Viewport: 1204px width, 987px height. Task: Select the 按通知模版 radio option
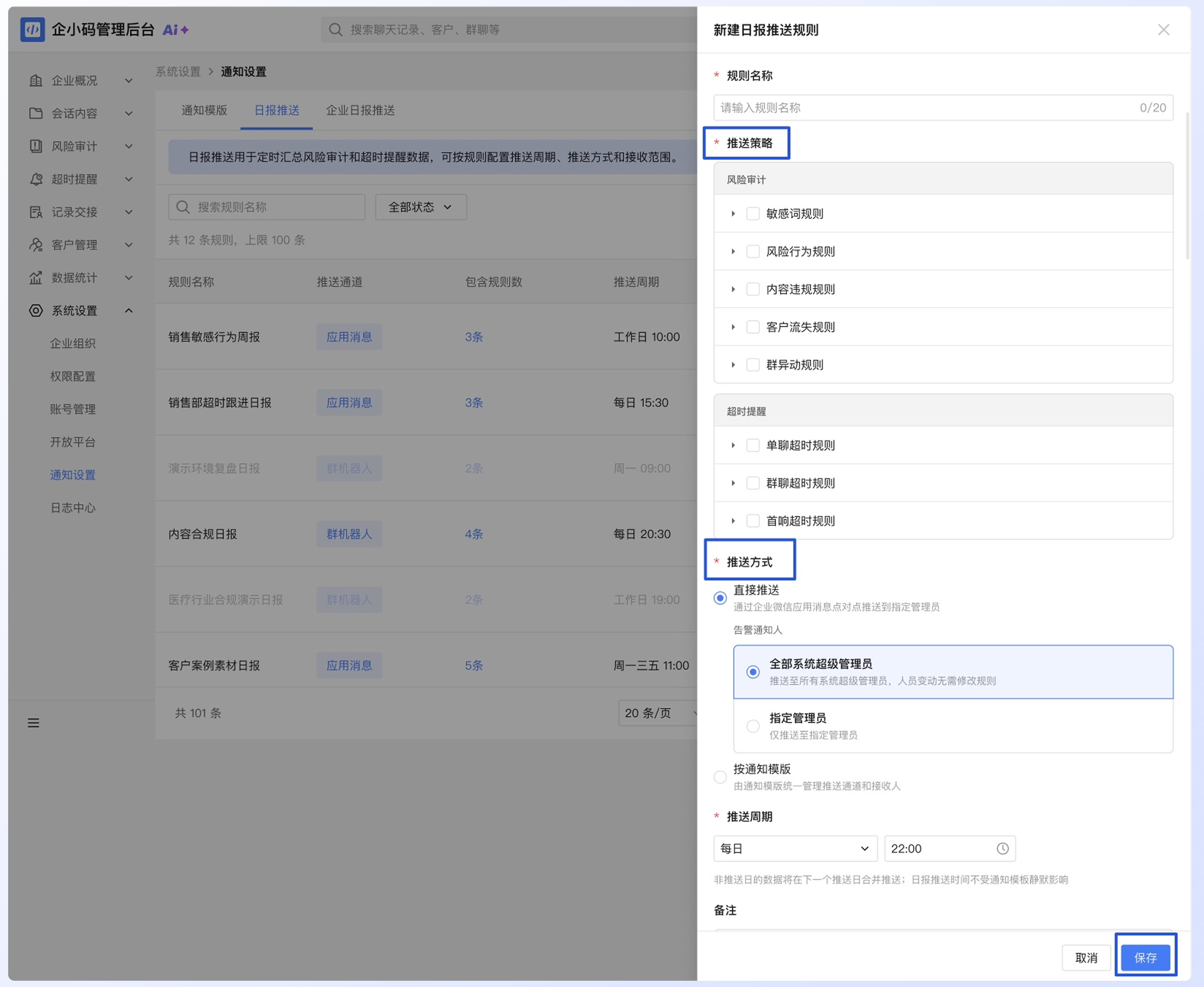pos(720,777)
